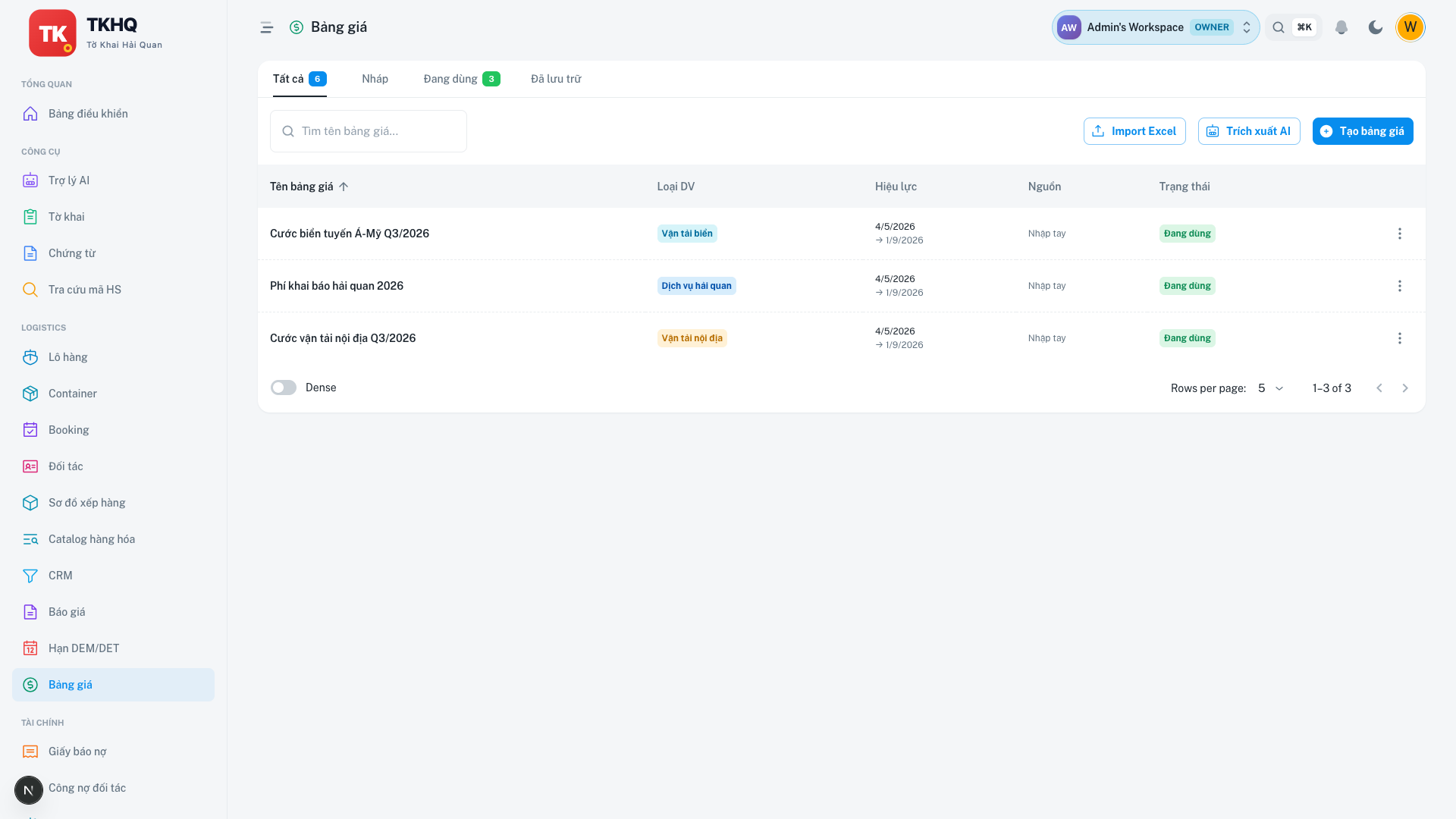Switch to the Nháp tab
Viewport: 1456px width, 819px height.
[x=375, y=79]
